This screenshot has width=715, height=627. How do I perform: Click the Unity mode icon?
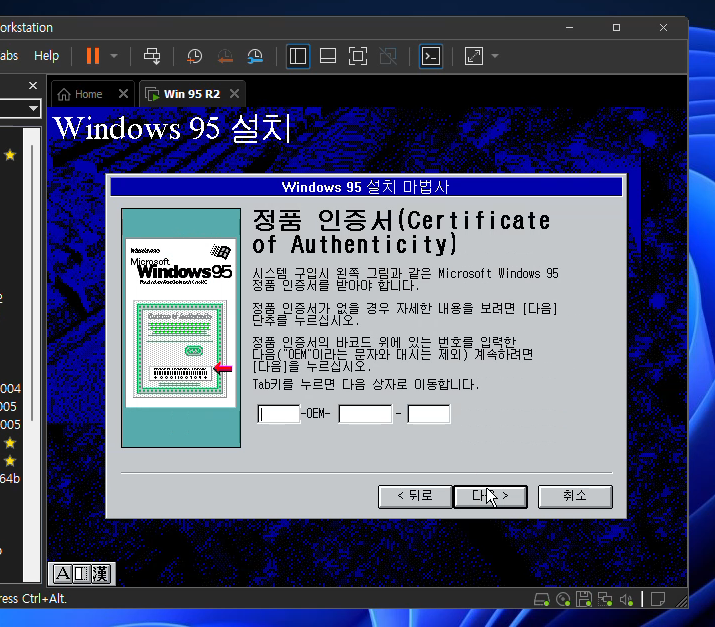(388, 56)
